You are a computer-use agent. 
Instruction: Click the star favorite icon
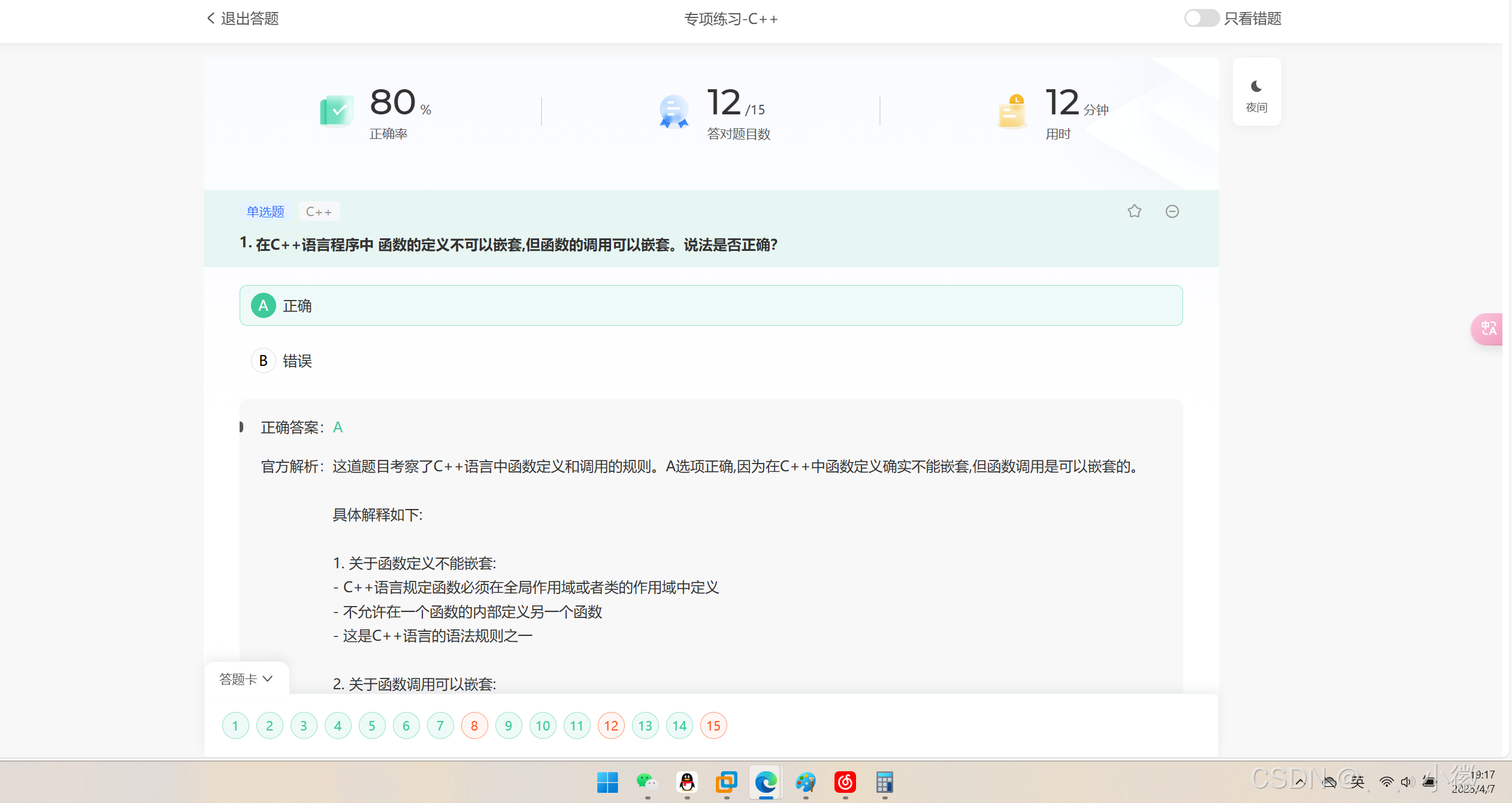[x=1134, y=211]
